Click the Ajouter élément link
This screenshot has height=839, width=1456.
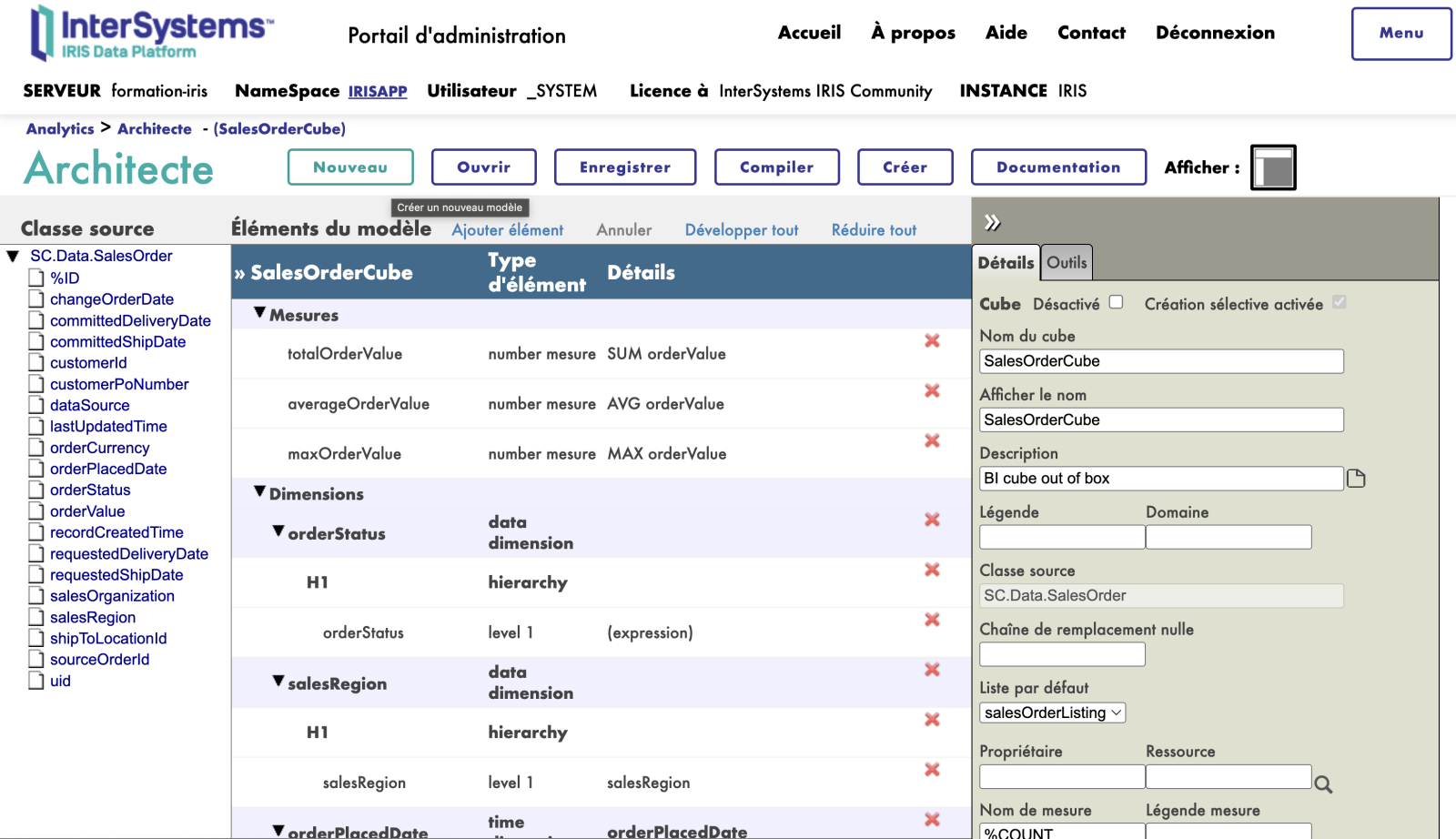coord(507,231)
